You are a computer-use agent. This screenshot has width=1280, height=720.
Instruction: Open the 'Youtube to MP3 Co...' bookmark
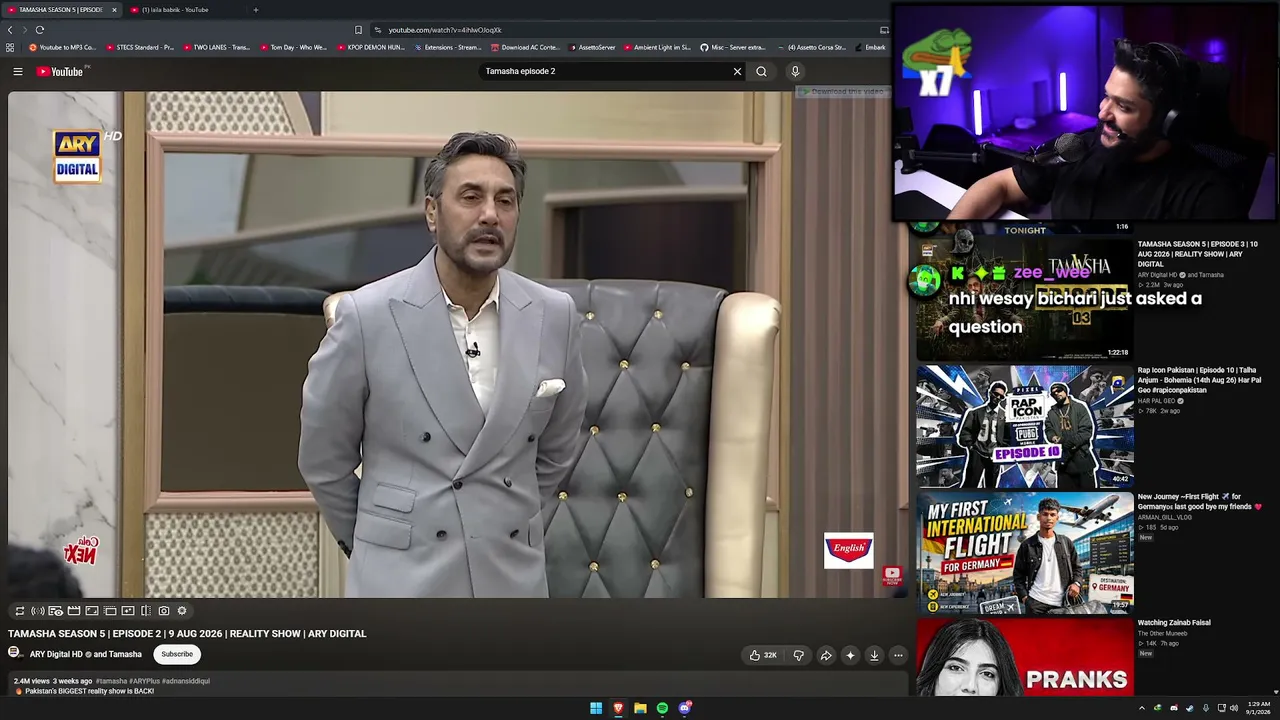(x=62, y=47)
